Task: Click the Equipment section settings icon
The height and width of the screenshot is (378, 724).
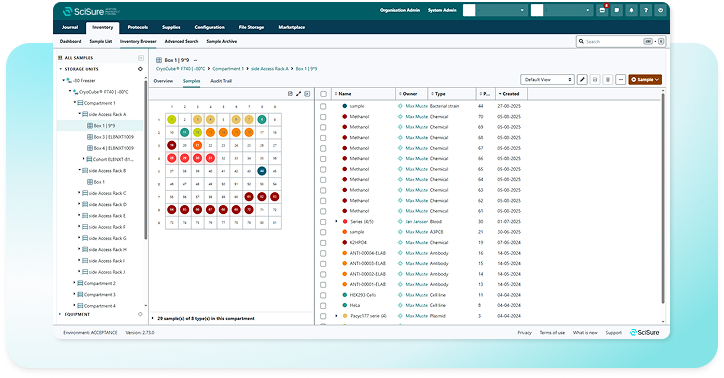Action: coord(140,314)
